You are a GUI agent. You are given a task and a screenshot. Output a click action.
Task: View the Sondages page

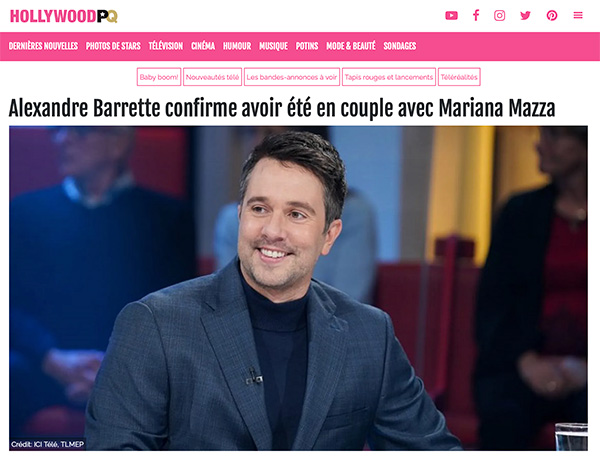[x=399, y=46]
